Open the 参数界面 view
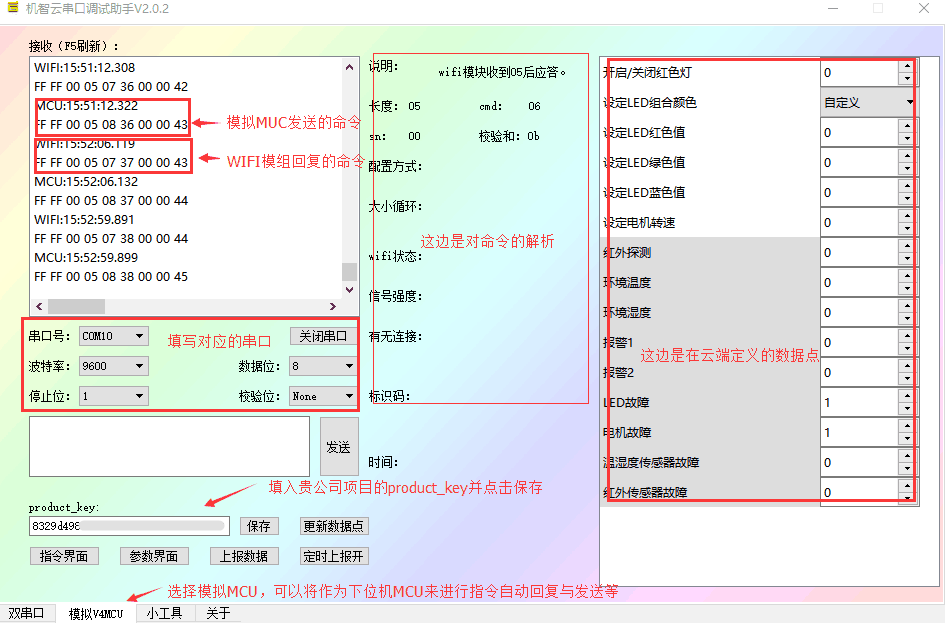The width and height of the screenshot is (945, 623). click(x=154, y=556)
